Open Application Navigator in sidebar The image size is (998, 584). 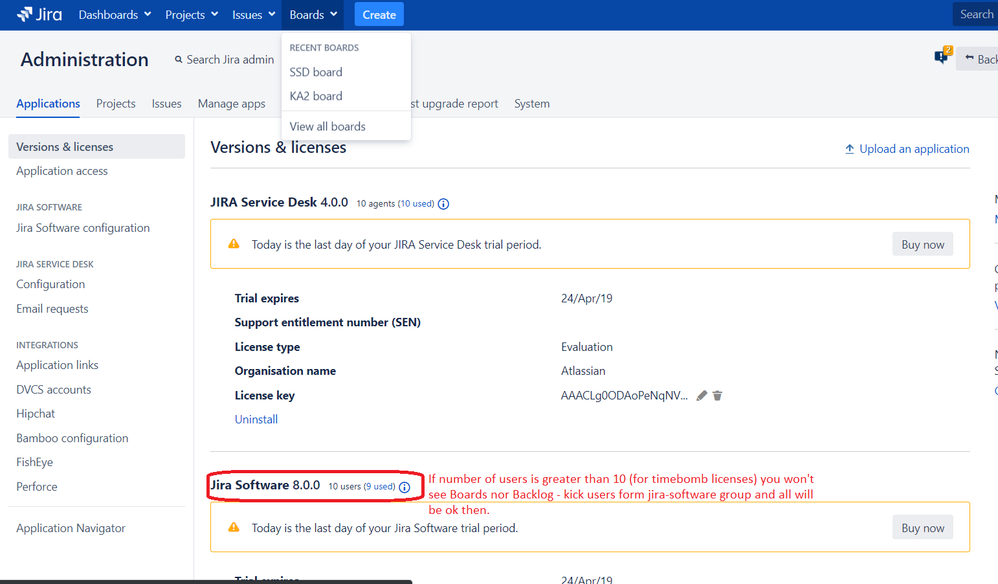point(71,529)
